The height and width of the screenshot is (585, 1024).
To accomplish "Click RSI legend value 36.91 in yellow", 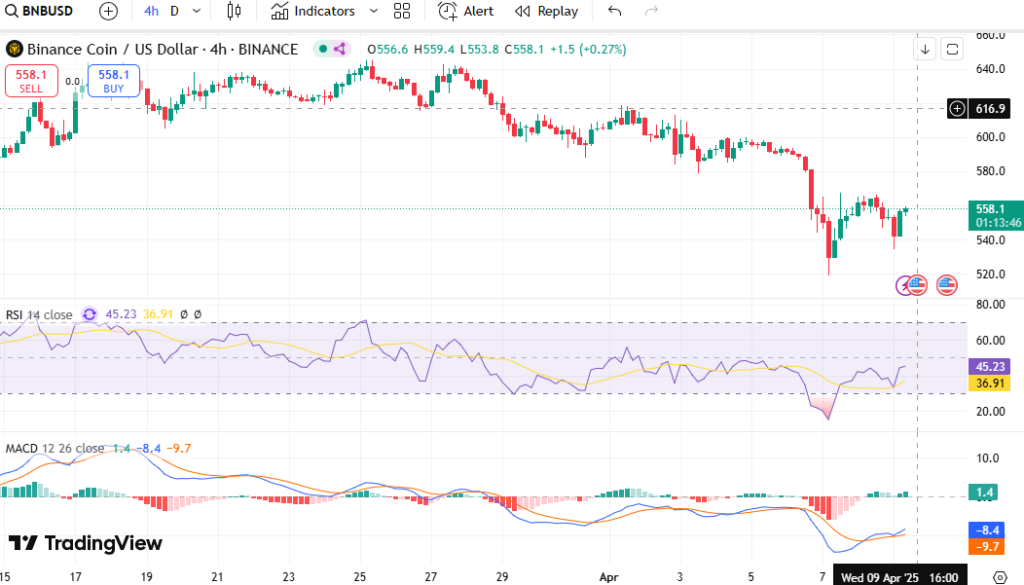I will click(158, 314).
